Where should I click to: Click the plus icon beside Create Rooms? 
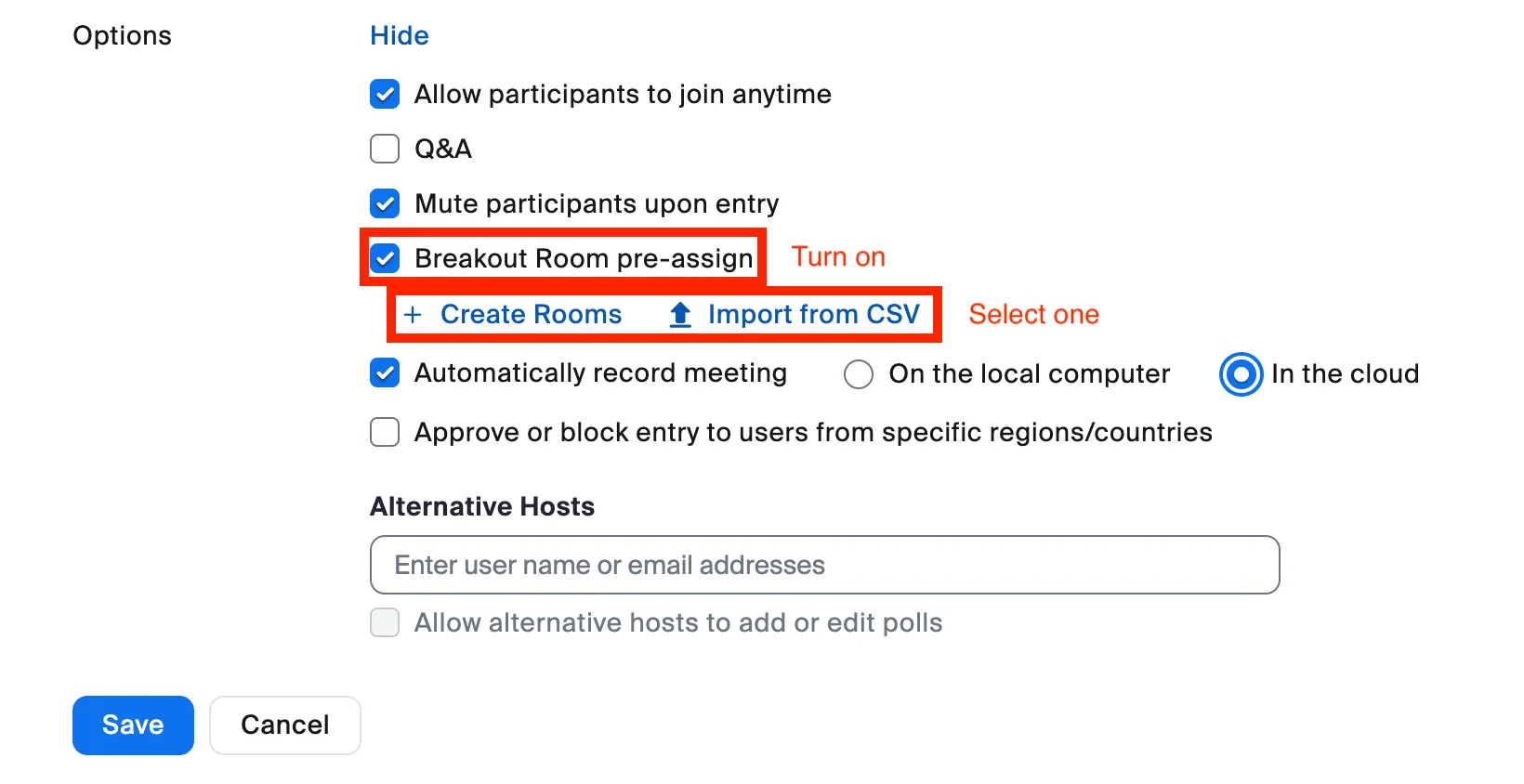click(x=413, y=315)
